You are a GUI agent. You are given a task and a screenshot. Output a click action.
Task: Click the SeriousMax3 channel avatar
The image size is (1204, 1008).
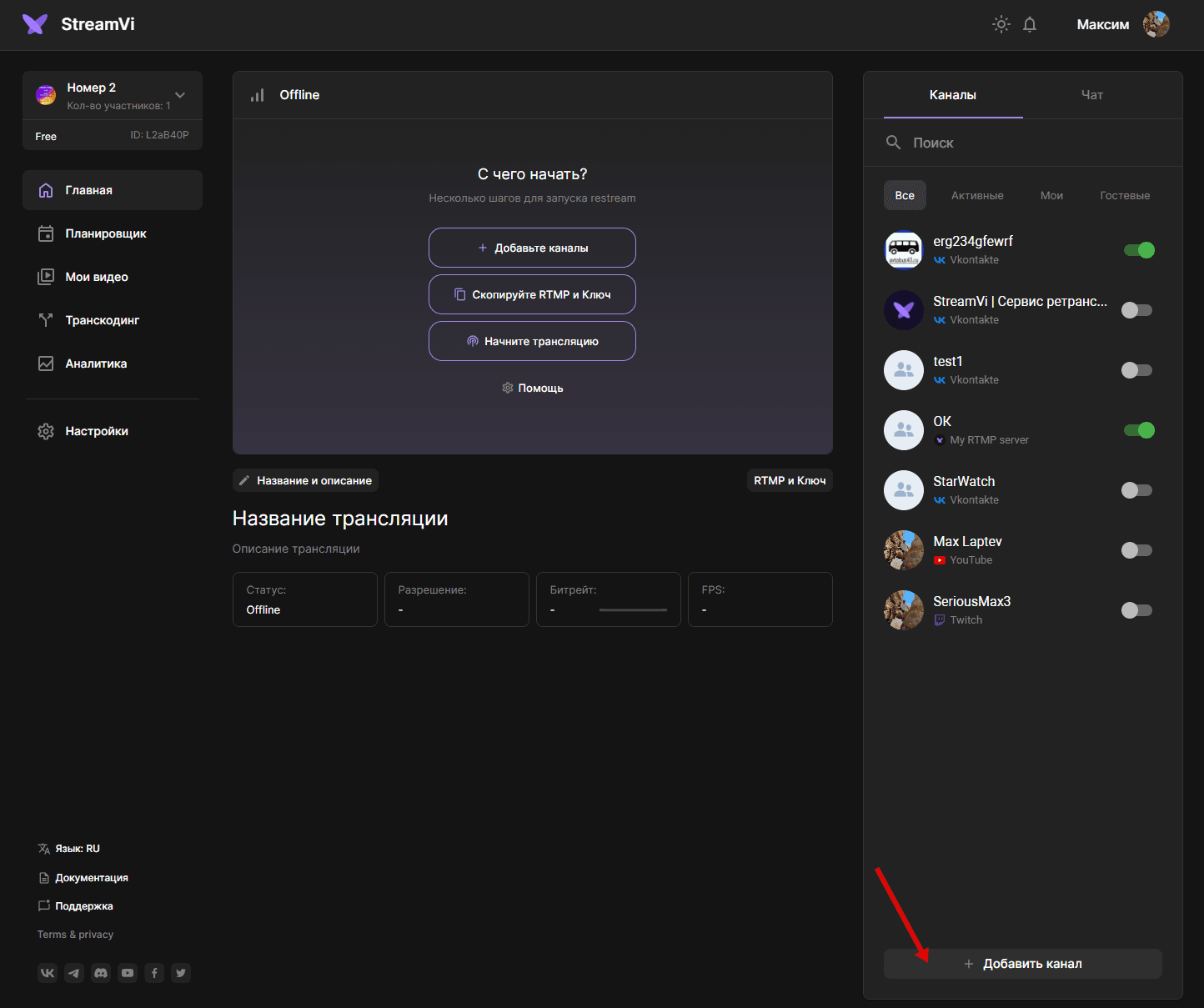904,610
